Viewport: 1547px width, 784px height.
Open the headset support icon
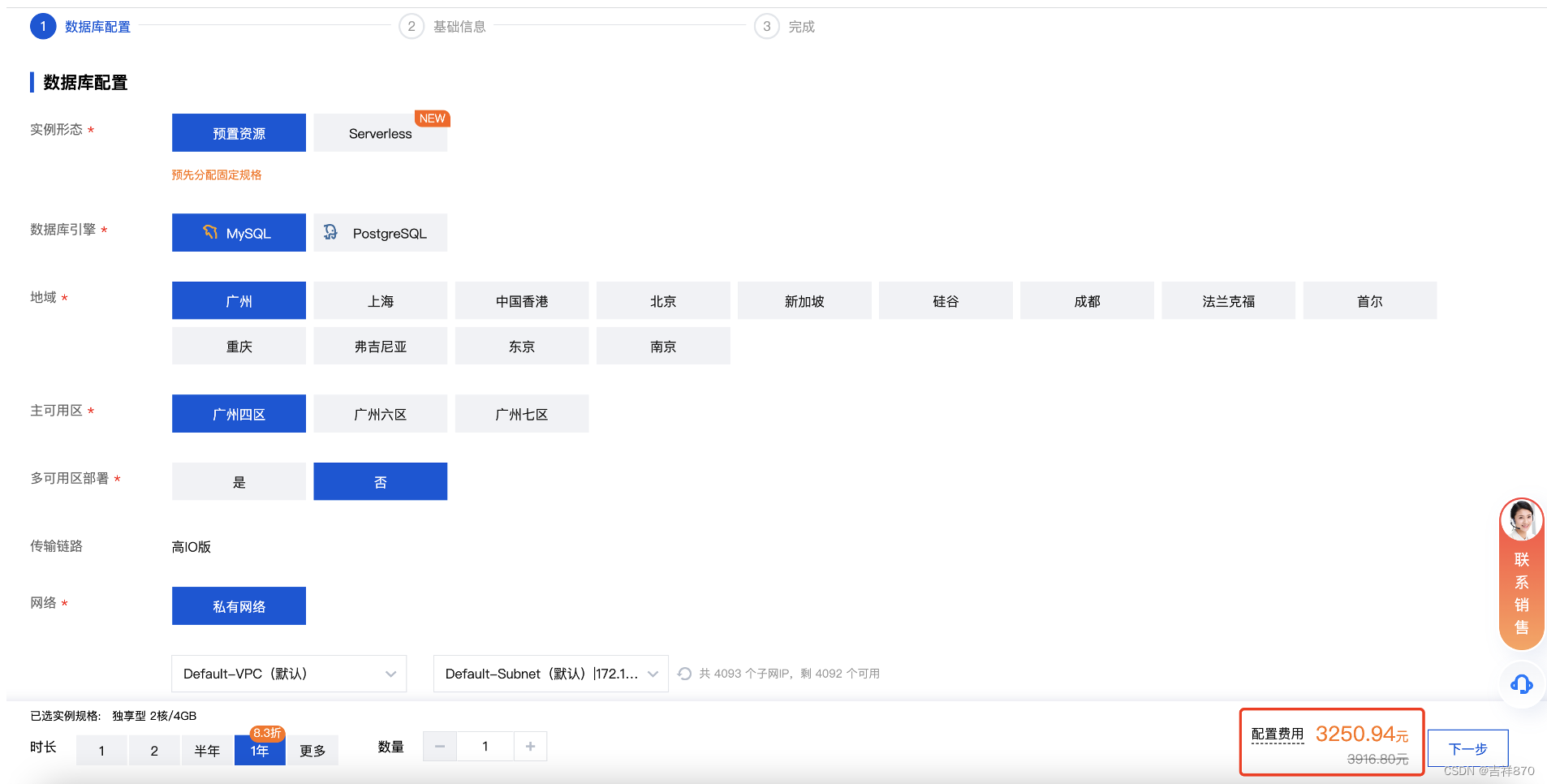(x=1521, y=685)
